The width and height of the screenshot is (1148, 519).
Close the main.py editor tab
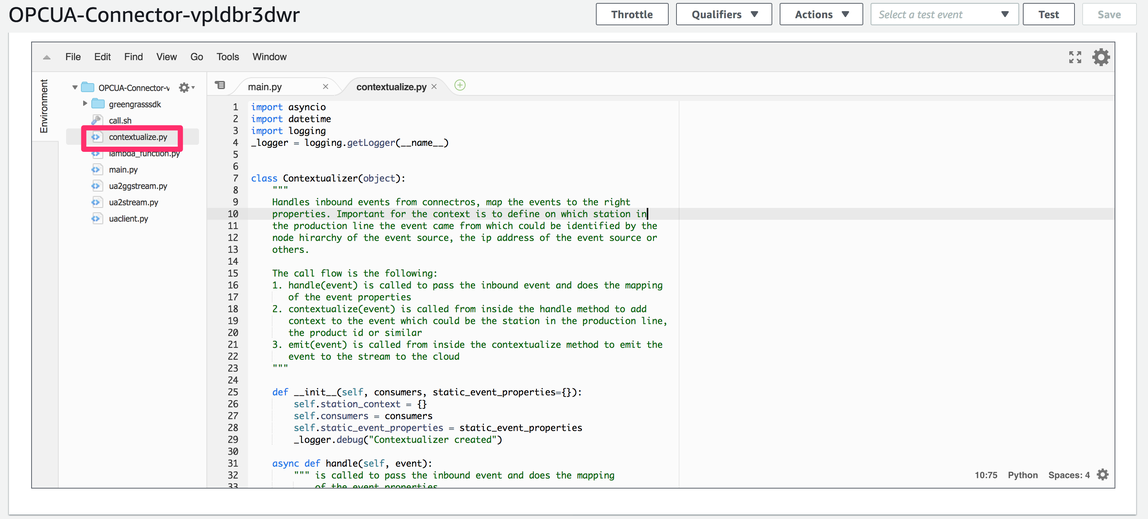[325, 87]
